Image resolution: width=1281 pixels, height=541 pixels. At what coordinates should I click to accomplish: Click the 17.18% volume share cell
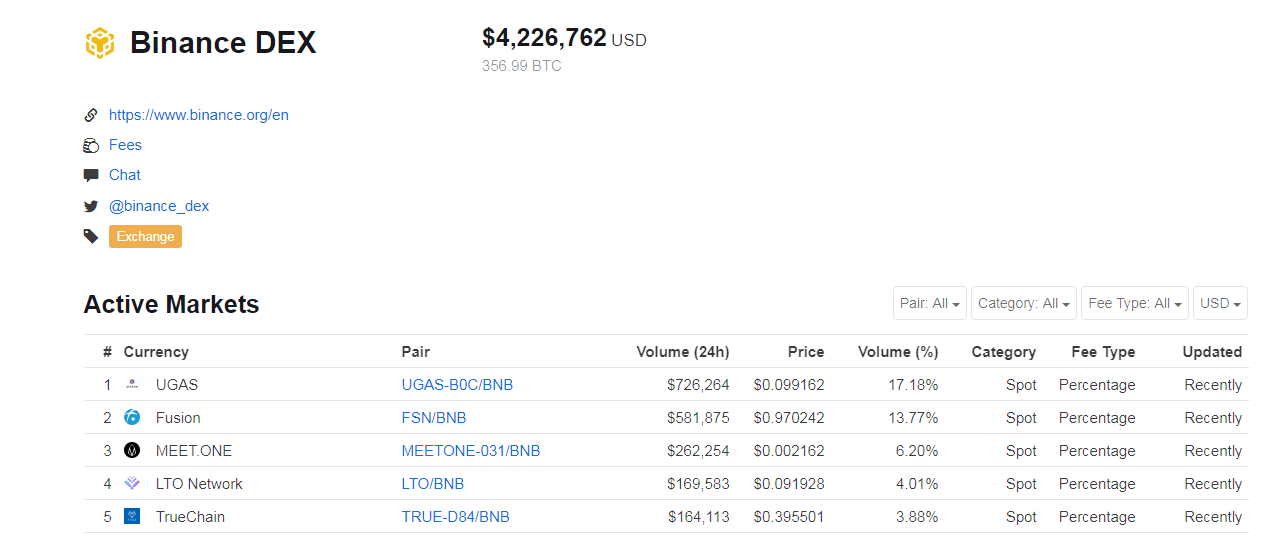pos(913,385)
